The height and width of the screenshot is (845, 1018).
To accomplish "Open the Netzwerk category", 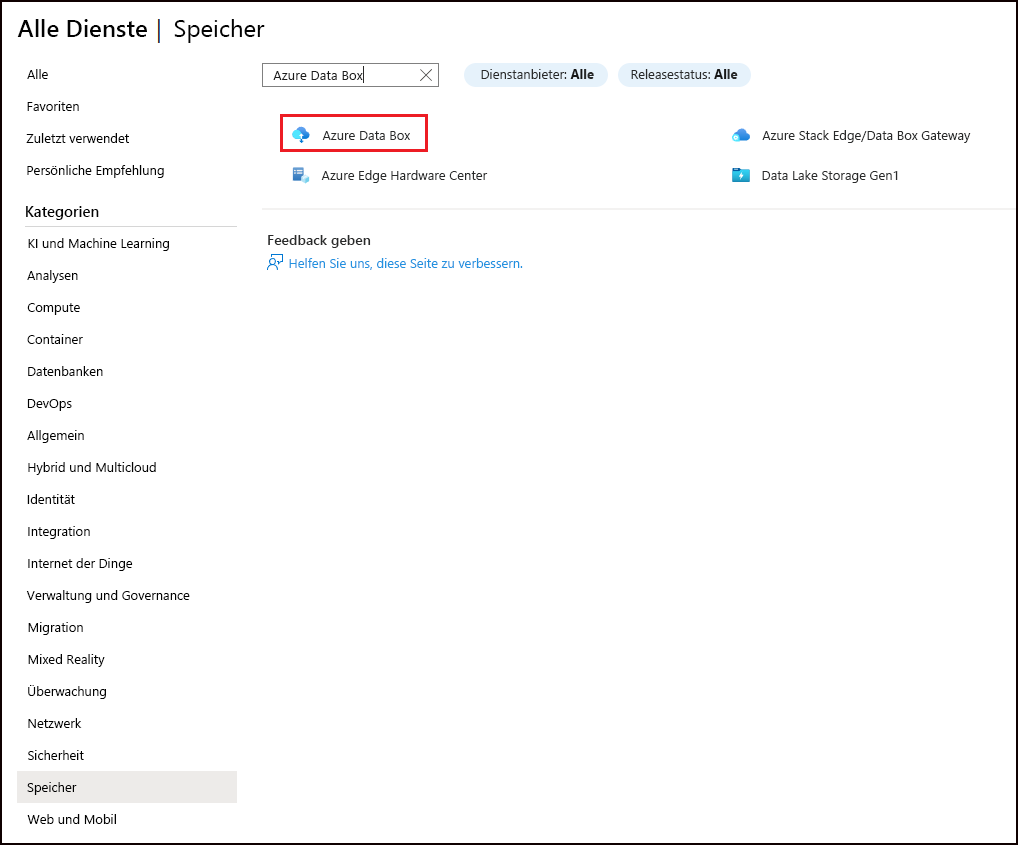I will pyautogui.click(x=55, y=723).
